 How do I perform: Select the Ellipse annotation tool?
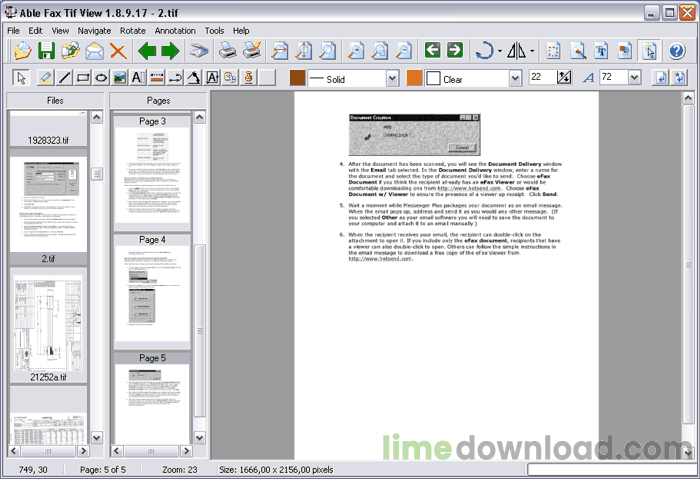pos(101,78)
